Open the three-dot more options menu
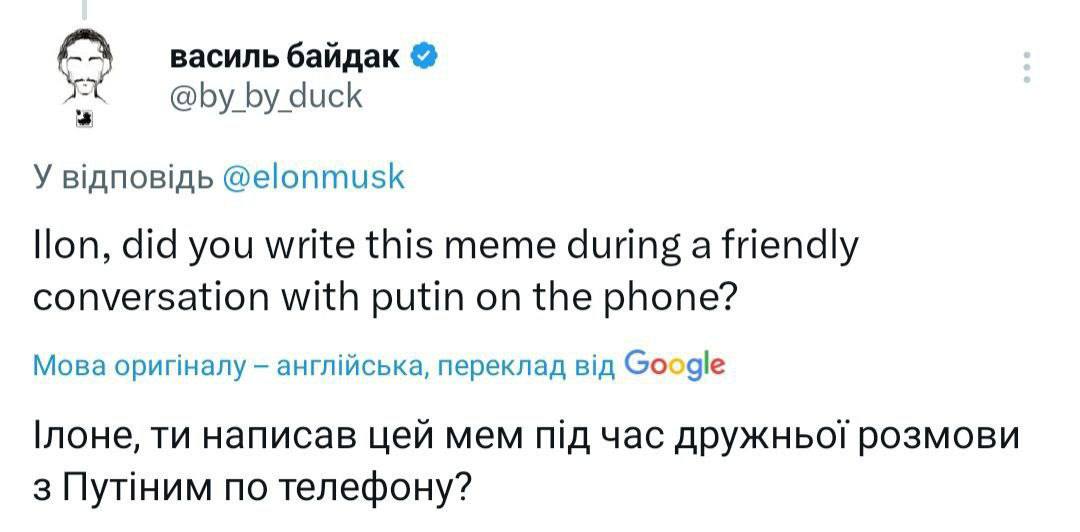 coord(1025,67)
